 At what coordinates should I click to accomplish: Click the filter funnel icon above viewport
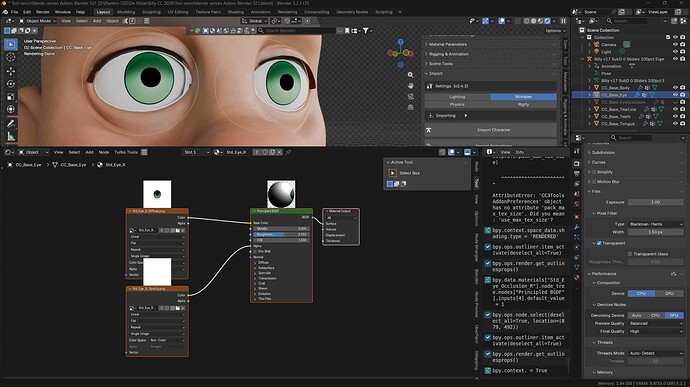tap(366, 31)
